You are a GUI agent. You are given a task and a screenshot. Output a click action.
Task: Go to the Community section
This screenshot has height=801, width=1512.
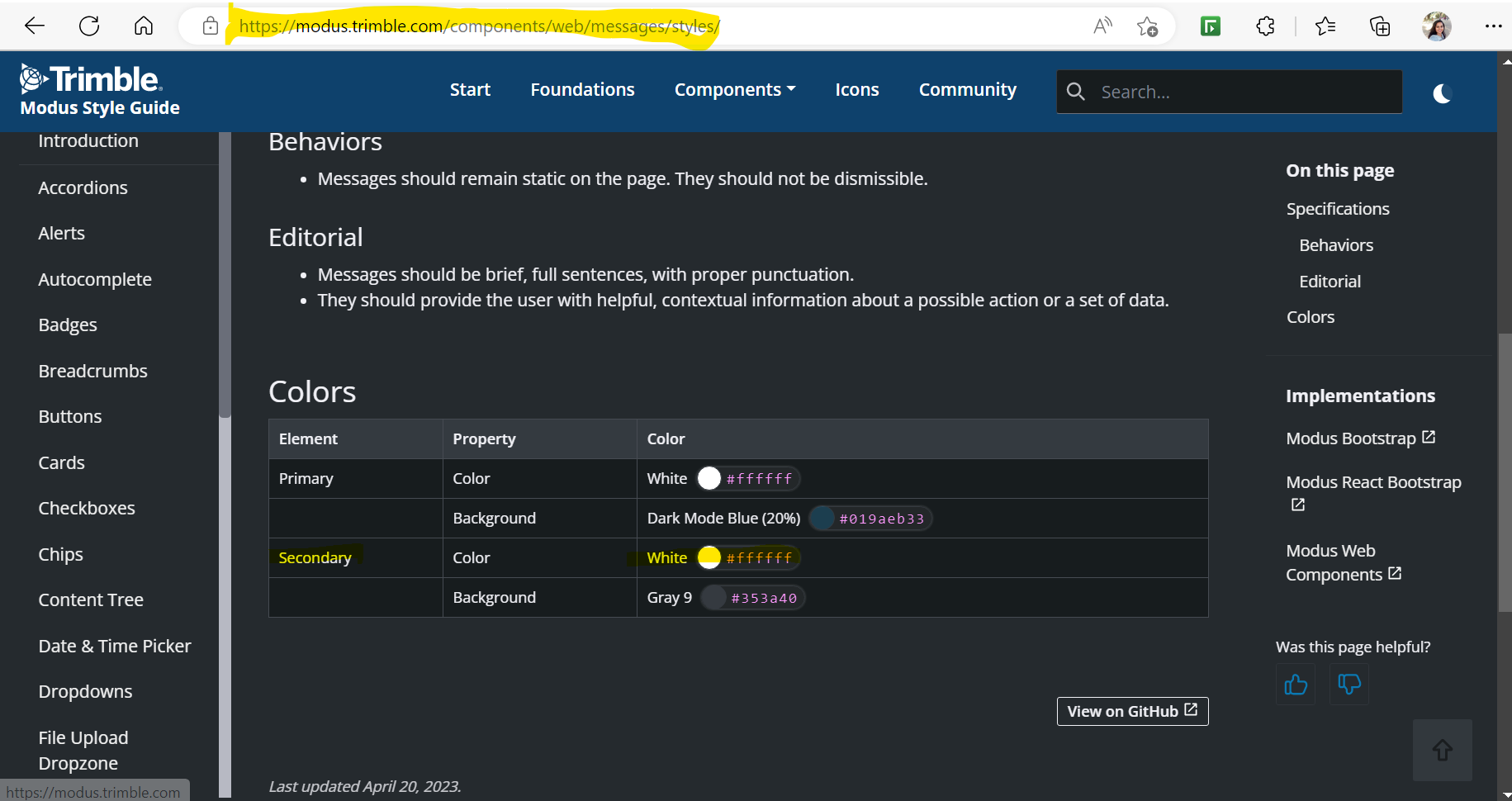point(967,89)
